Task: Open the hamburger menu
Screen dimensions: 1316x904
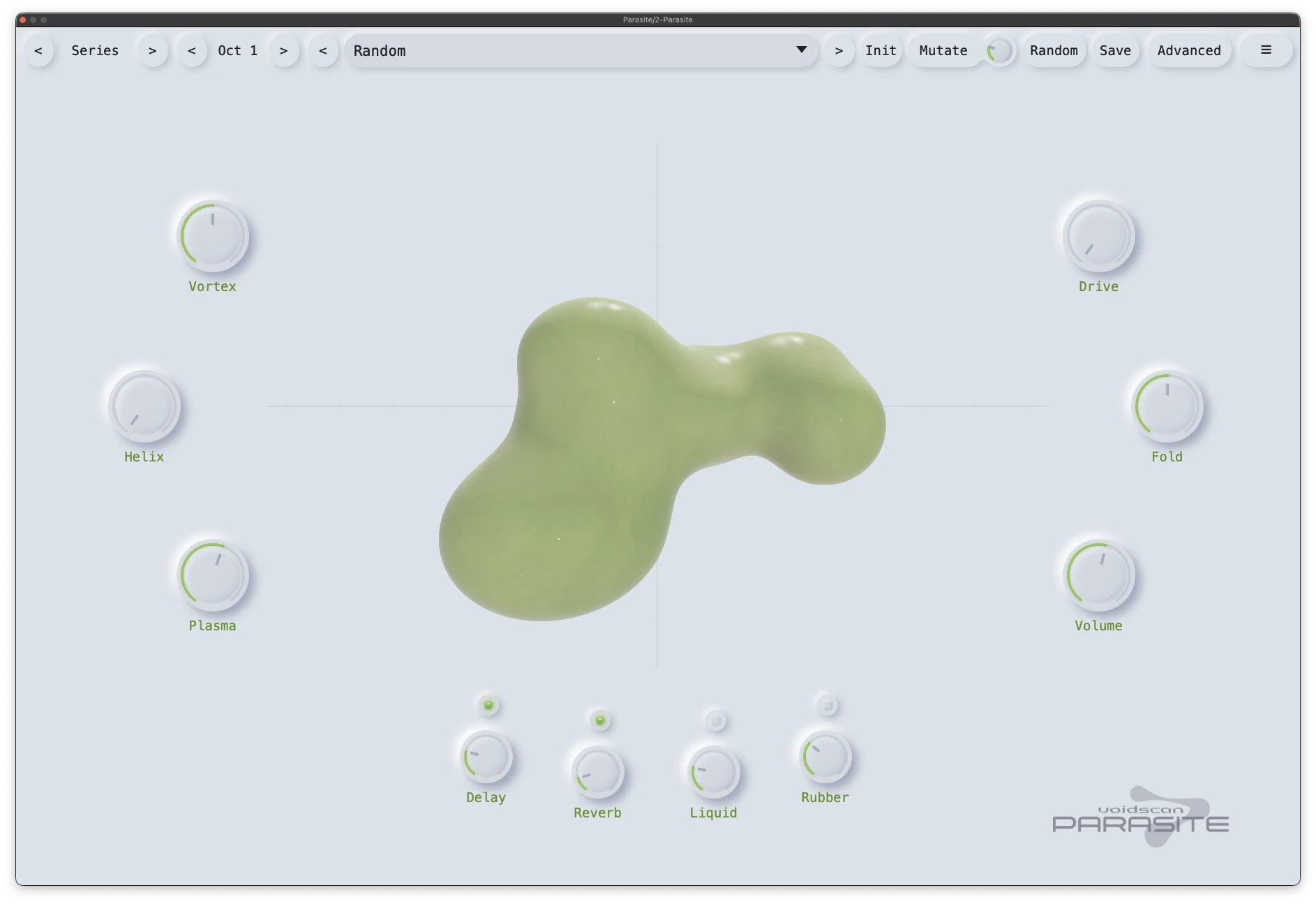Action: click(1266, 50)
